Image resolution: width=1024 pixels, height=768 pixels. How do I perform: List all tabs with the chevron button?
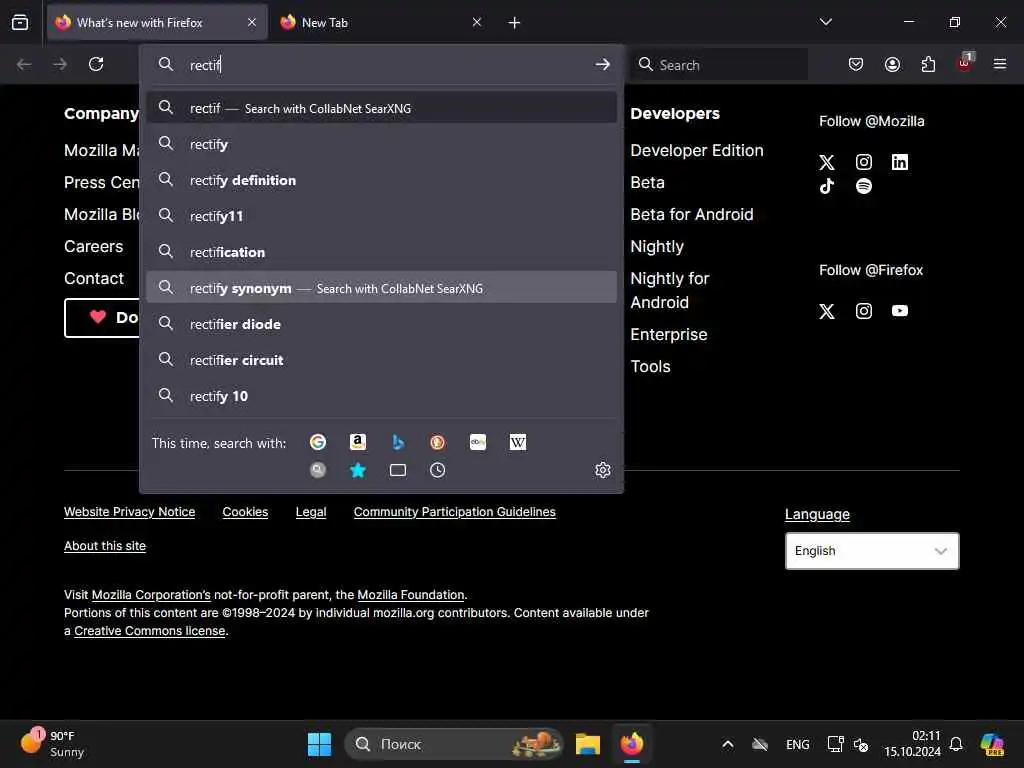tap(825, 22)
